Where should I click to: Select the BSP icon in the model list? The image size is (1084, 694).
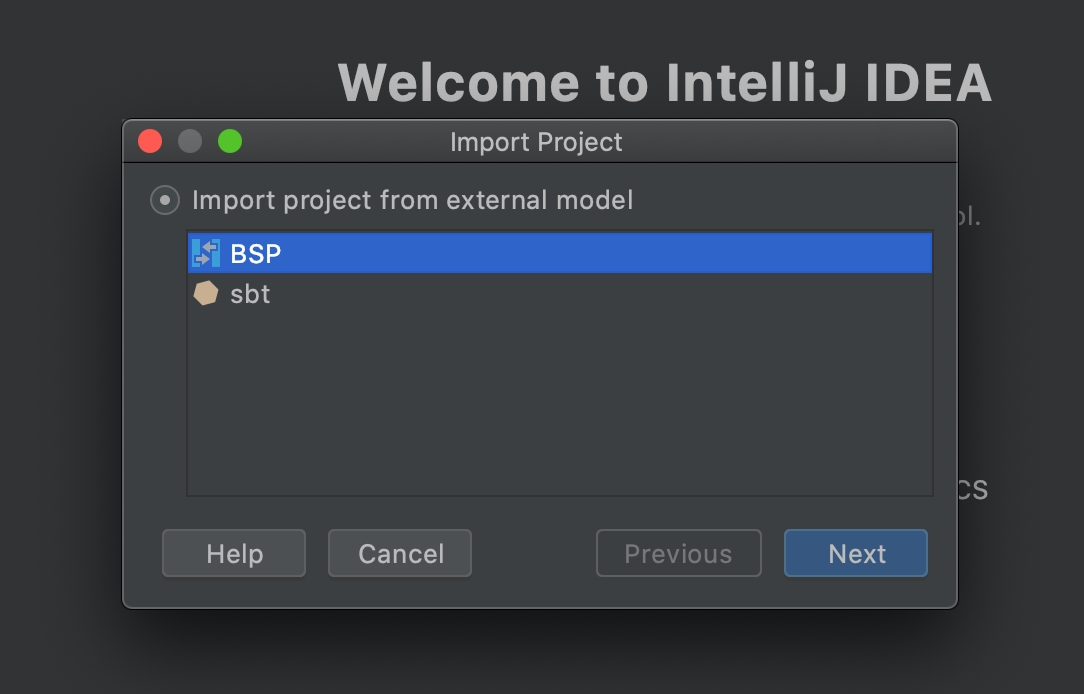click(206, 253)
